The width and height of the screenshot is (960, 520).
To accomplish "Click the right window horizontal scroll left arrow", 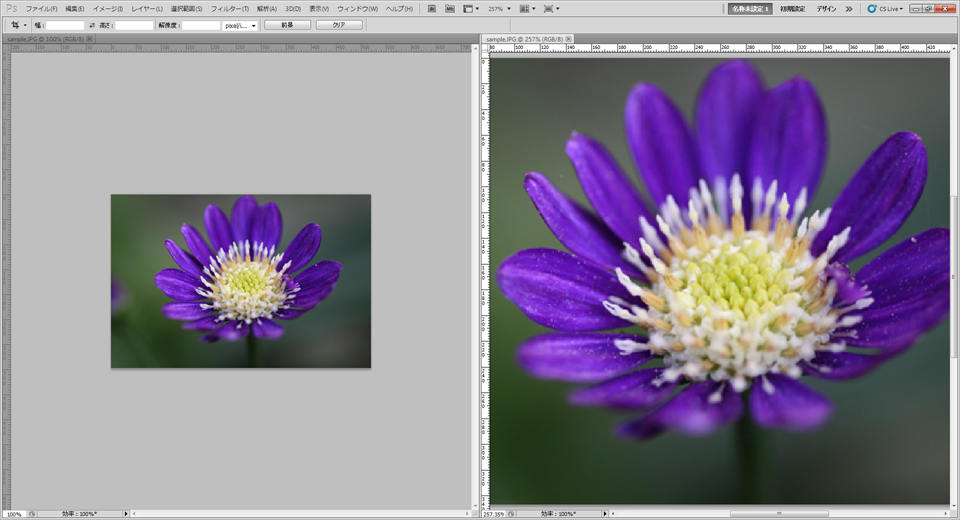I will coord(613,514).
